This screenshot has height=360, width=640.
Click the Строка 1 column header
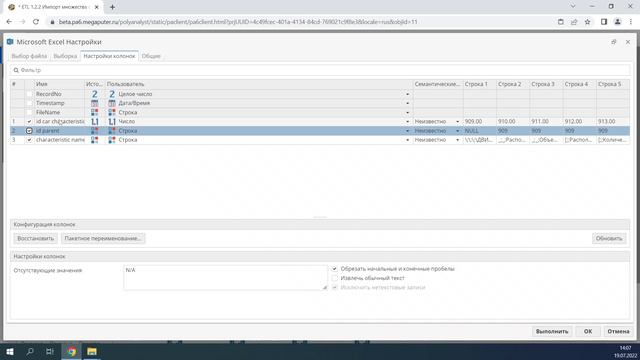click(x=480, y=84)
